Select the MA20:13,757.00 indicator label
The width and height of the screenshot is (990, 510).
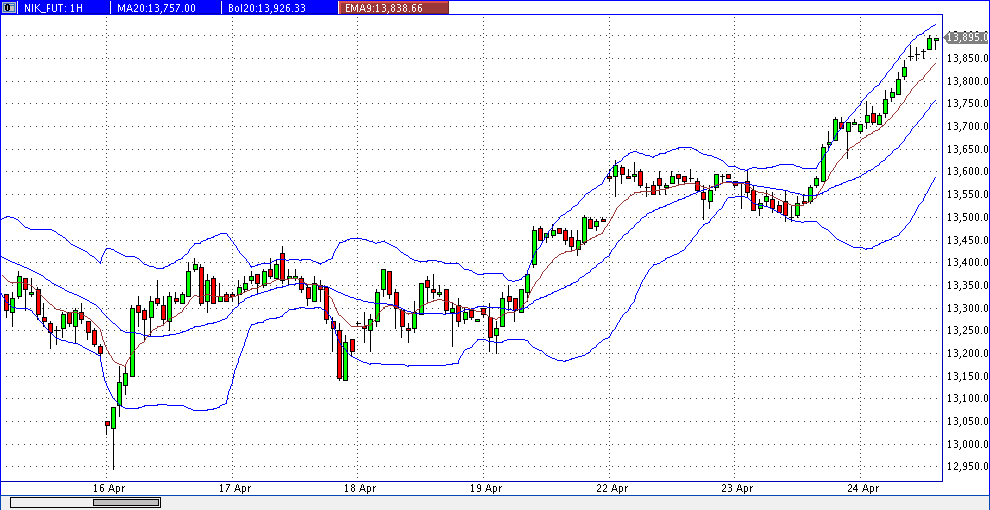click(x=156, y=8)
